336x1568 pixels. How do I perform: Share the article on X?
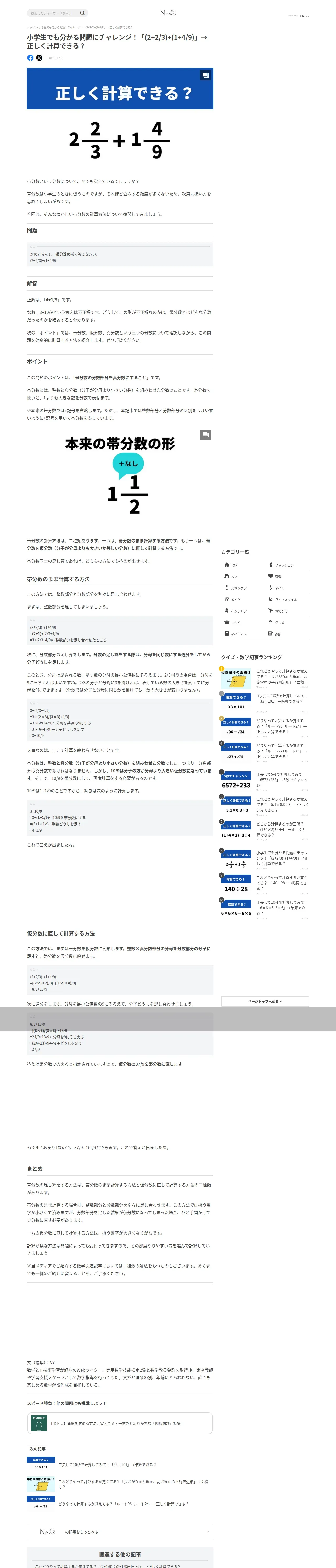tap(39, 58)
